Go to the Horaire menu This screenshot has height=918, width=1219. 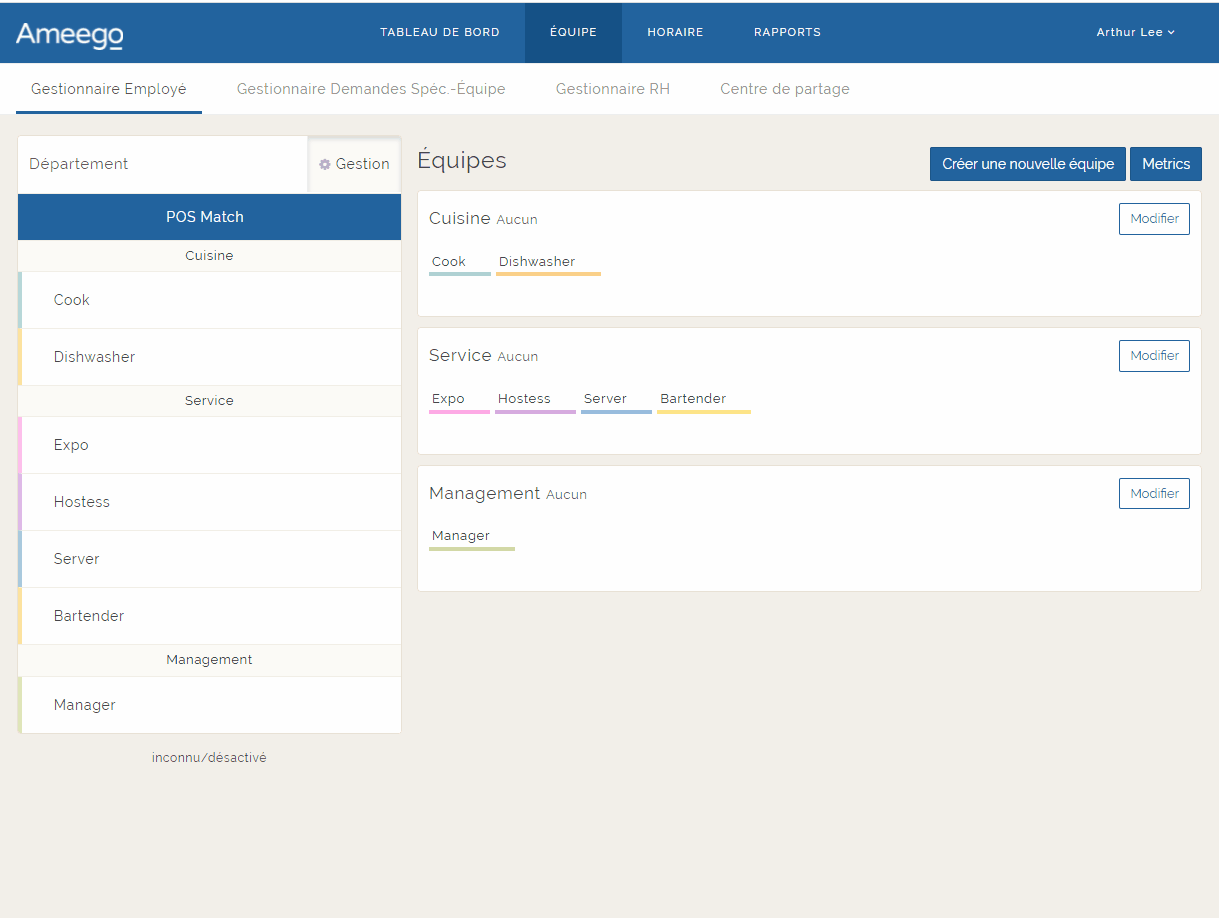point(675,32)
